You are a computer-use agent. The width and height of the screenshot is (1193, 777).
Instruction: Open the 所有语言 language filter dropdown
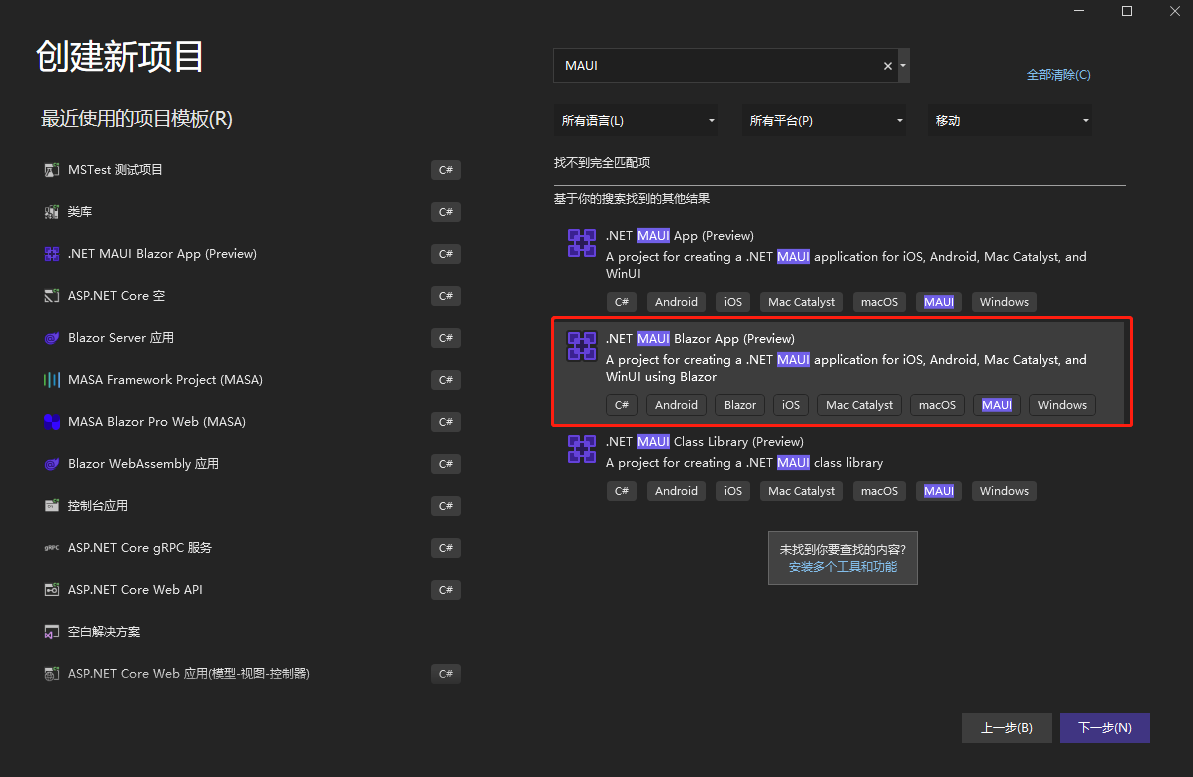636,121
